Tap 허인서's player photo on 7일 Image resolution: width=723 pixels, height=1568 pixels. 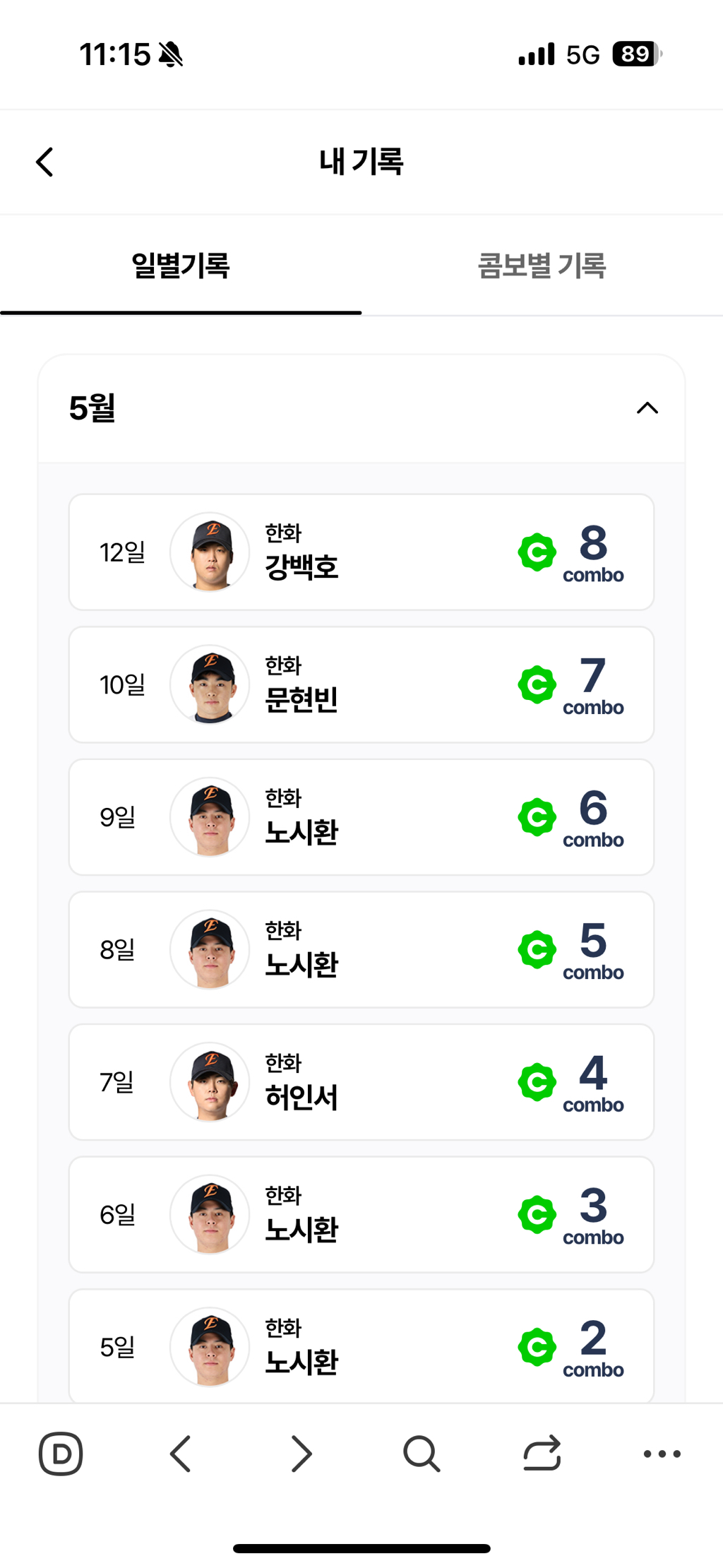(x=210, y=1082)
